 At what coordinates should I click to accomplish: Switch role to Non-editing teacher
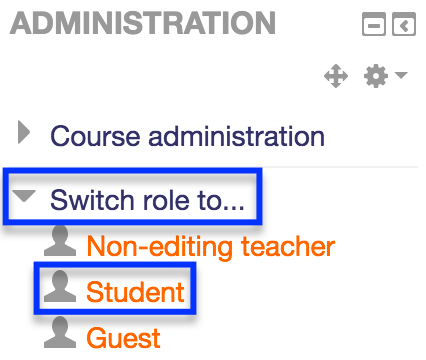pos(211,246)
